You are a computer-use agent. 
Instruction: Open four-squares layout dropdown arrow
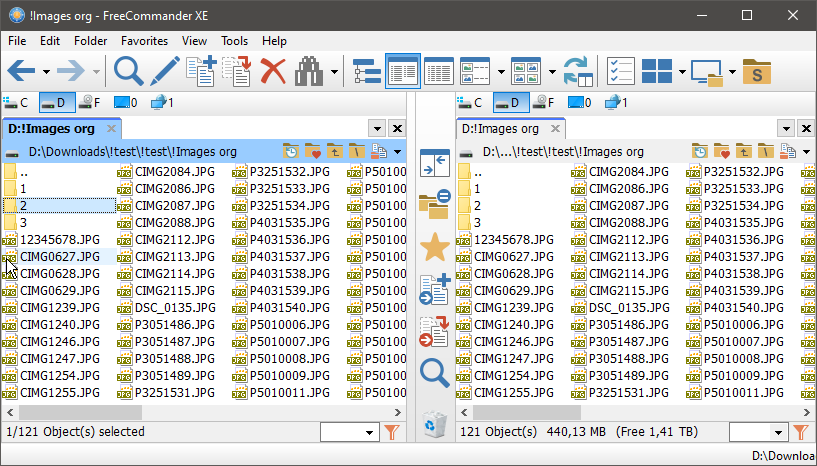click(x=682, y=72)
